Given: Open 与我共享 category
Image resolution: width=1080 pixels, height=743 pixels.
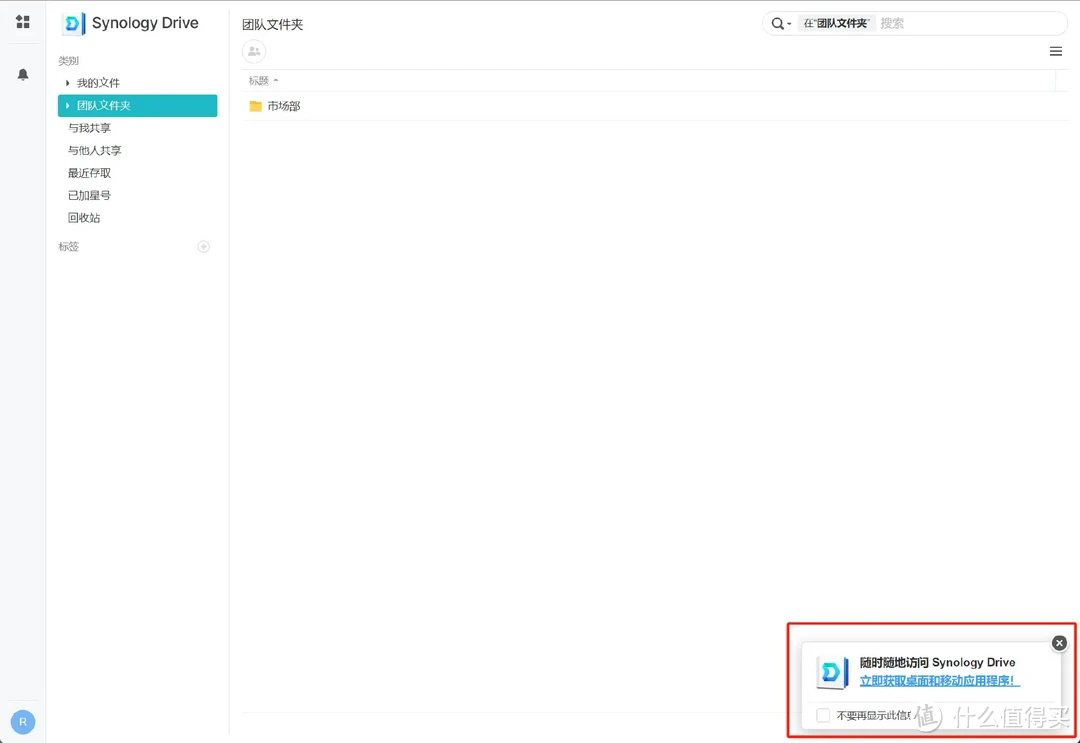Looking at the screenshot, I should tap(90, 128).
